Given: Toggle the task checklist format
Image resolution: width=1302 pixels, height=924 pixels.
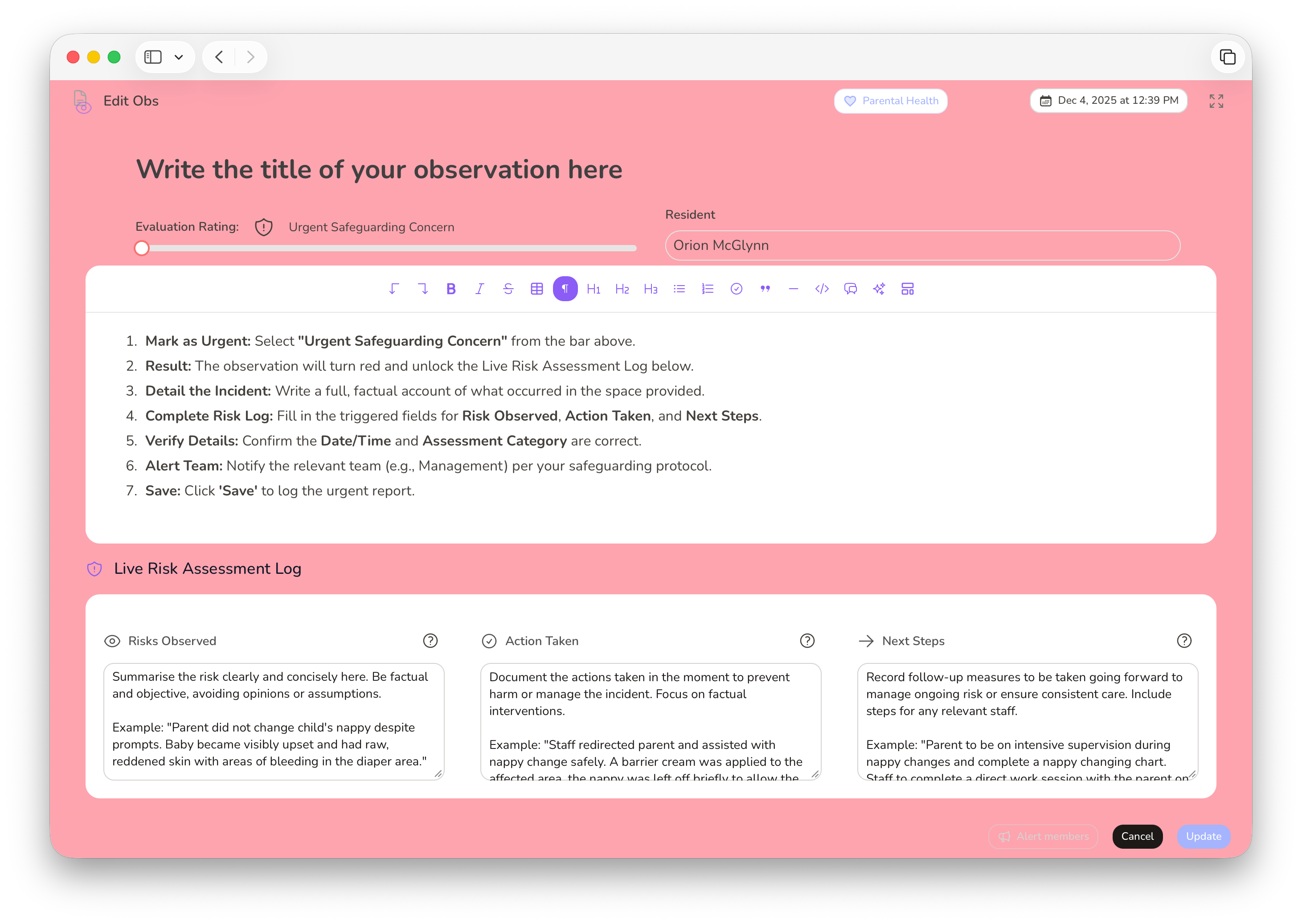Looking at the screenshot, I should click(x=737, y=289).
